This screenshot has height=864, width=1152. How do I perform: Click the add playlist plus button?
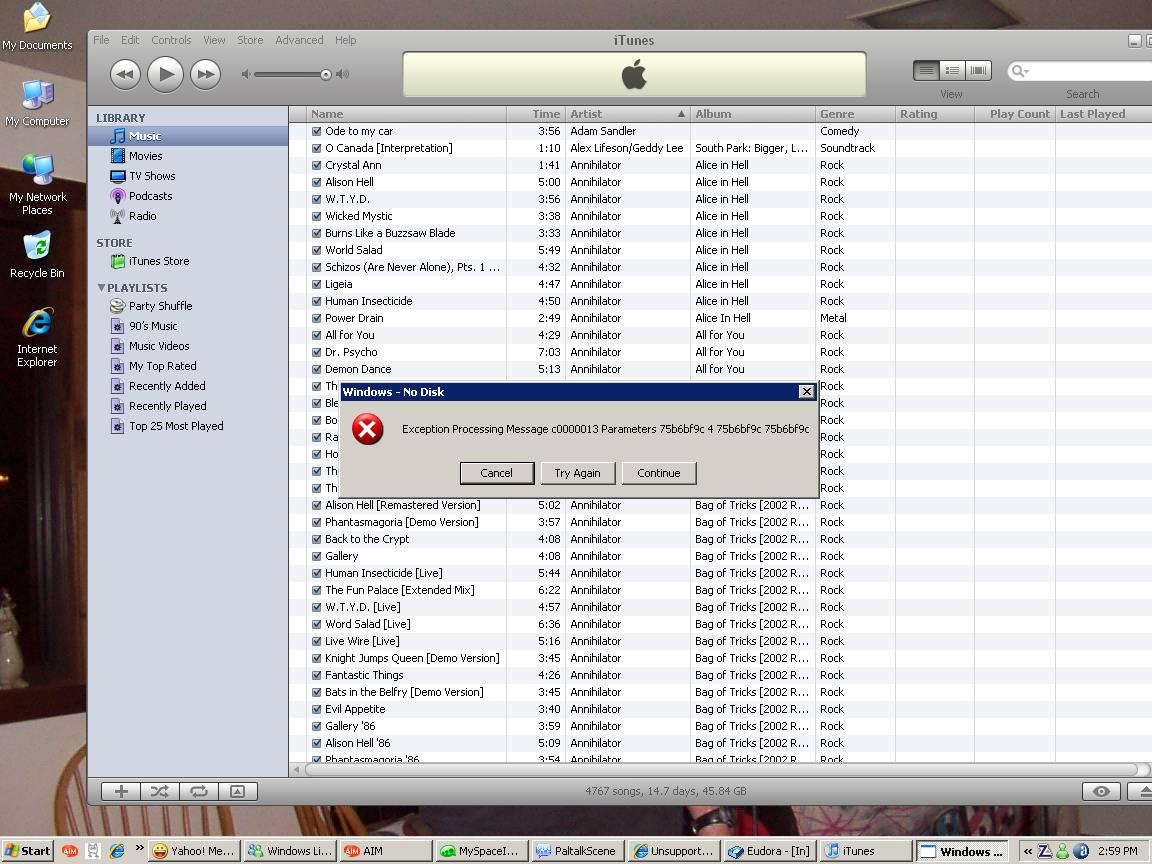coord(121,791)
